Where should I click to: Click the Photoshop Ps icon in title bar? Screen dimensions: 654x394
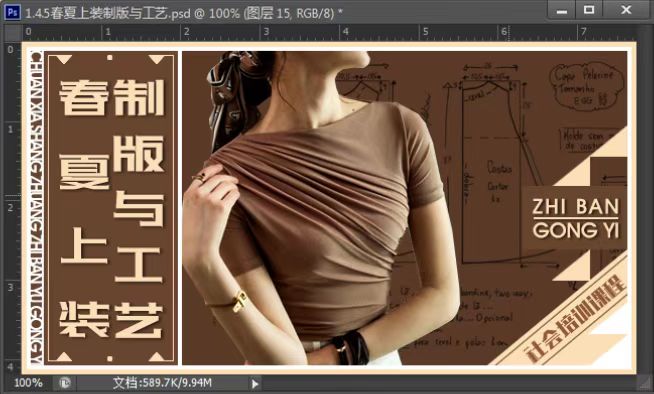coord(12,12)
